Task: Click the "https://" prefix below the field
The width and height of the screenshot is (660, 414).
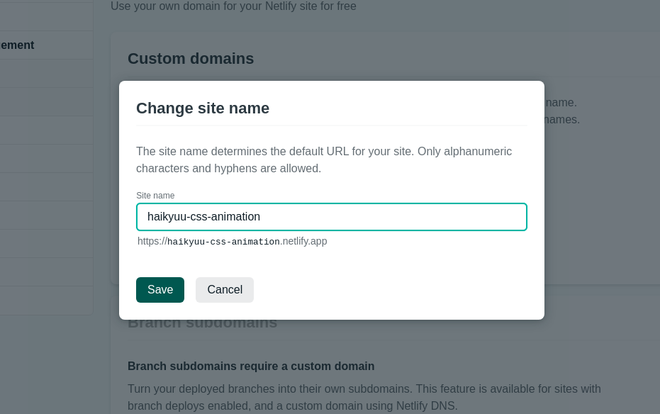Action: tap(152, 242)
